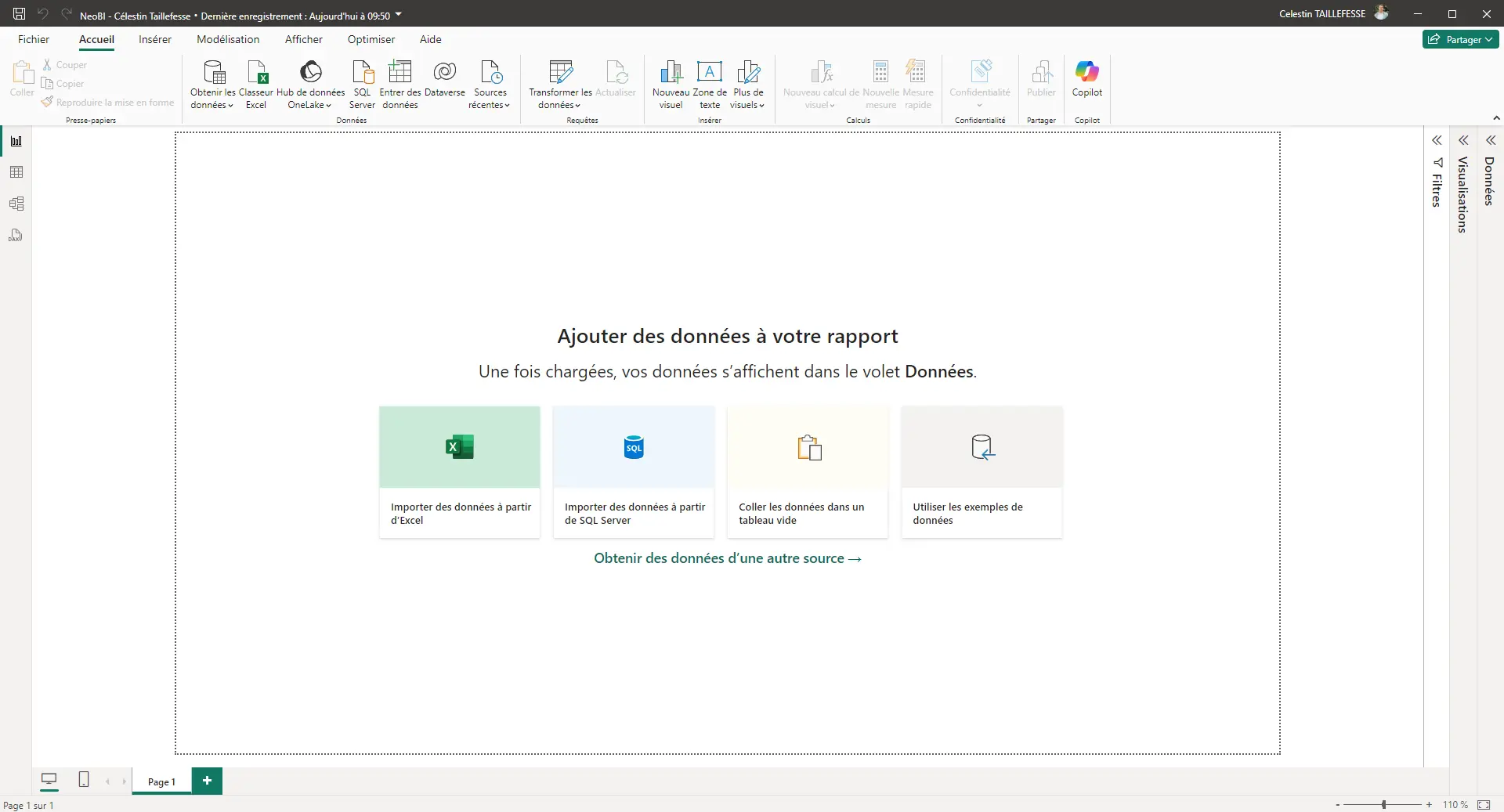
Task: Switch to desktop layout icon
Action: (49, 779)
